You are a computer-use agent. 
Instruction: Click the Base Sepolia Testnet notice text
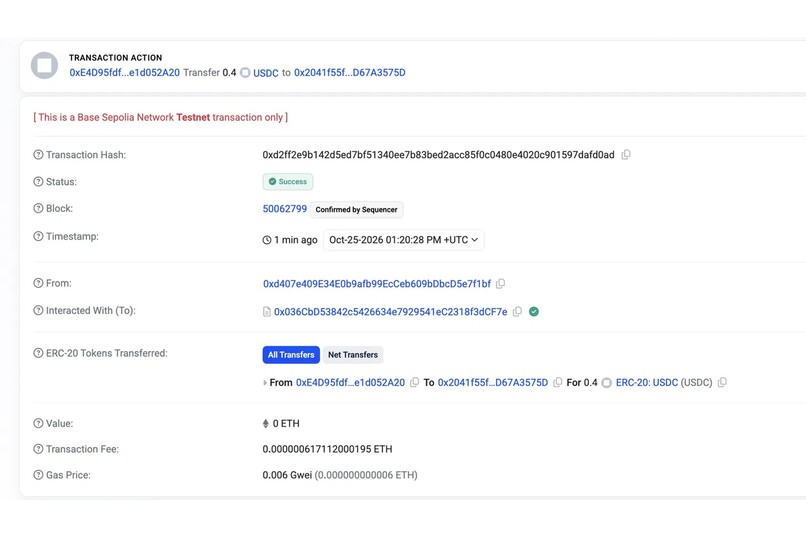160,117
